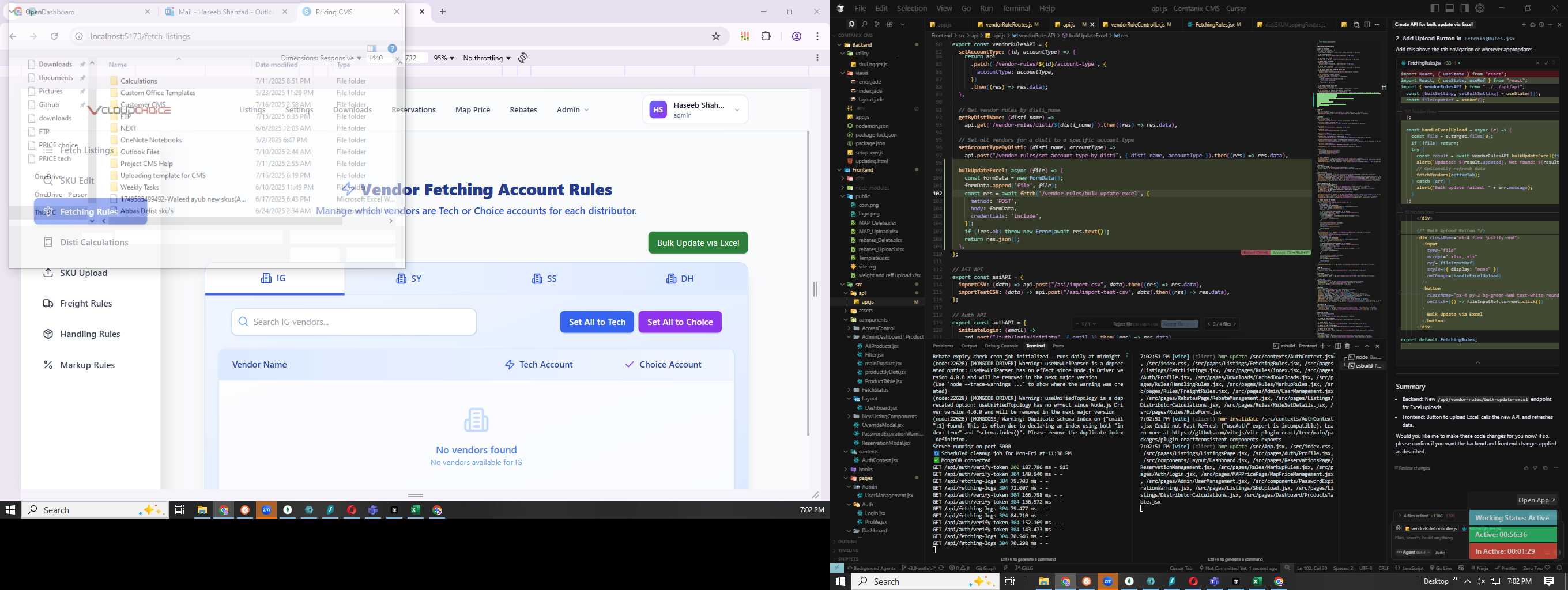The width and height of the screenshot is (1568, 590).
Task: Click the Set All to Tech button
Action: 597,322
